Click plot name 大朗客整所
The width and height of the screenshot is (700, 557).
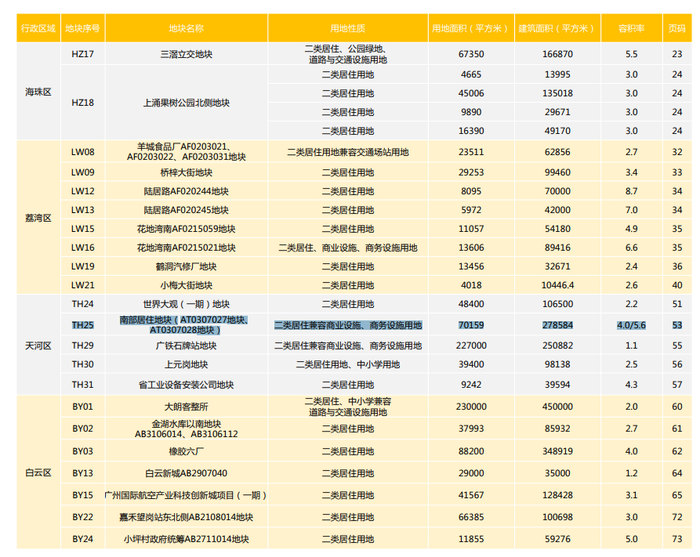pos(186,407)
